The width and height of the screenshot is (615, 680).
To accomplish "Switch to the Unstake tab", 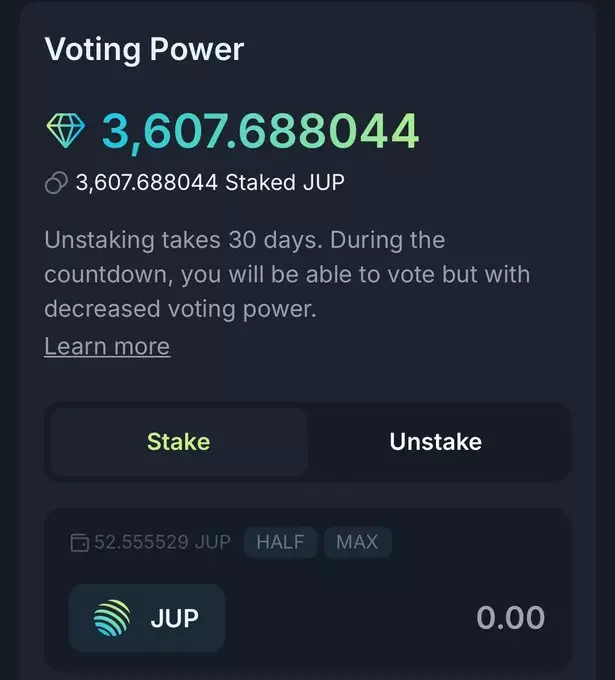I will click(x=435, y=442).
